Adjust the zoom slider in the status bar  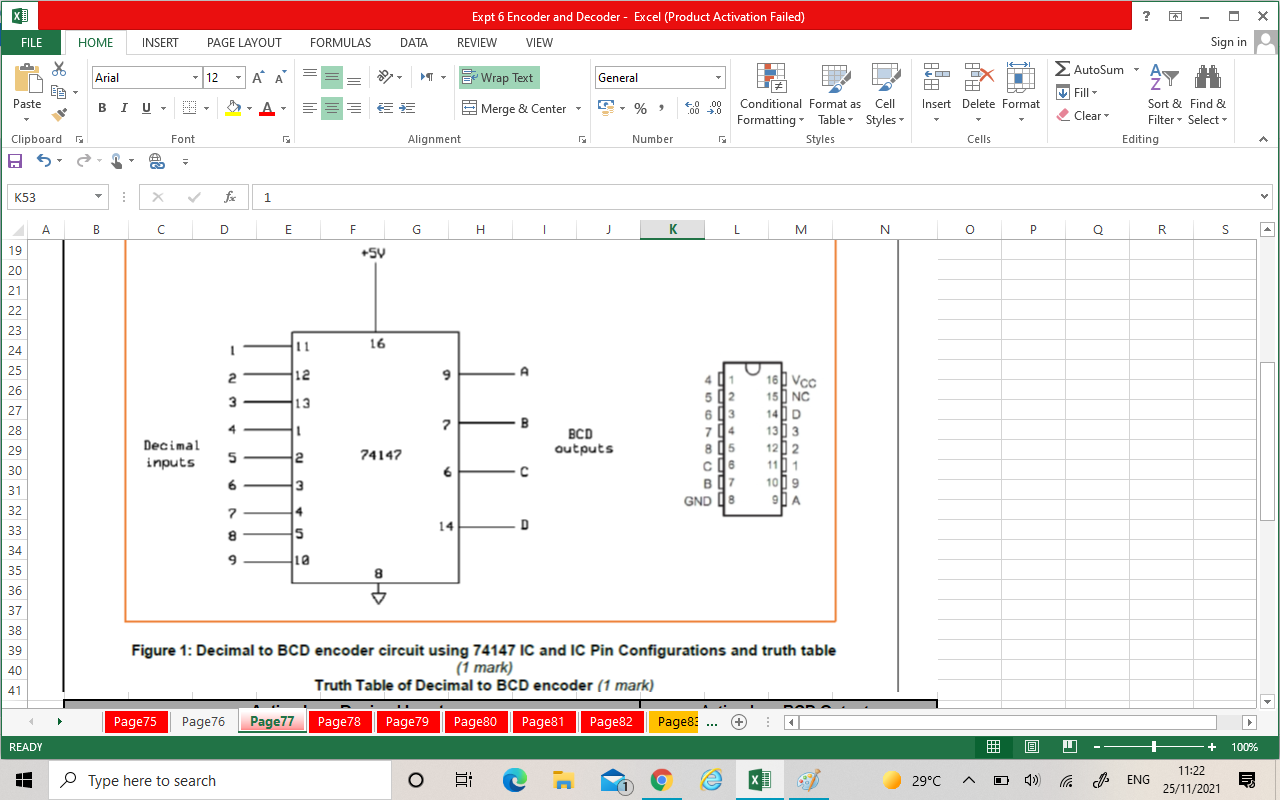tap(1154, 747)
